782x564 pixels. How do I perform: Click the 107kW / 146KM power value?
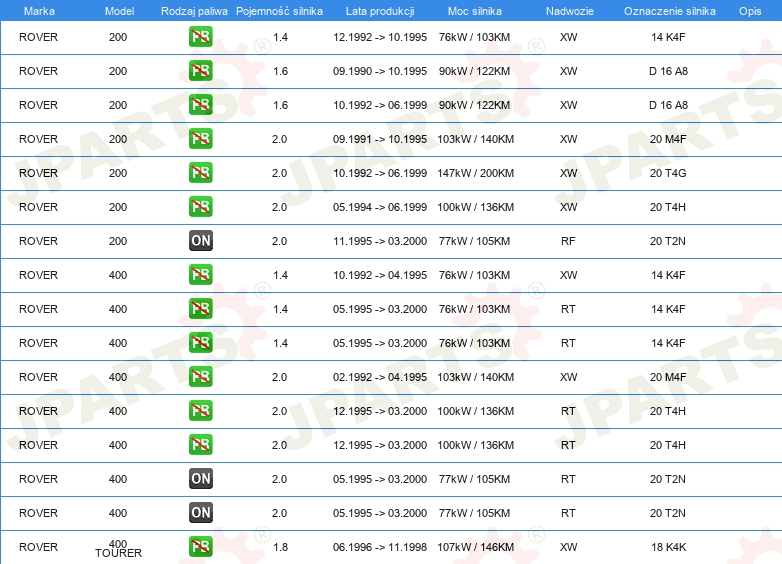(x=475, y=547)
